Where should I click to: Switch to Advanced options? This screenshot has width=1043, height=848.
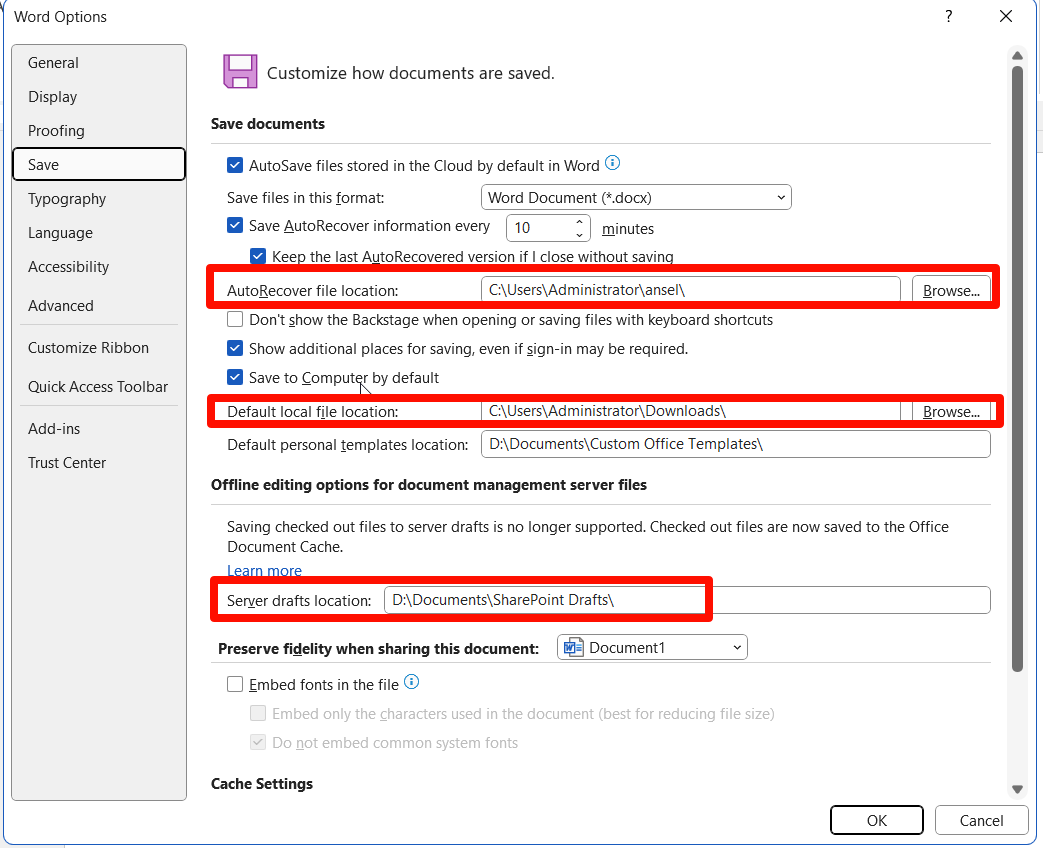pyautogui.click(x=99, y=305)
